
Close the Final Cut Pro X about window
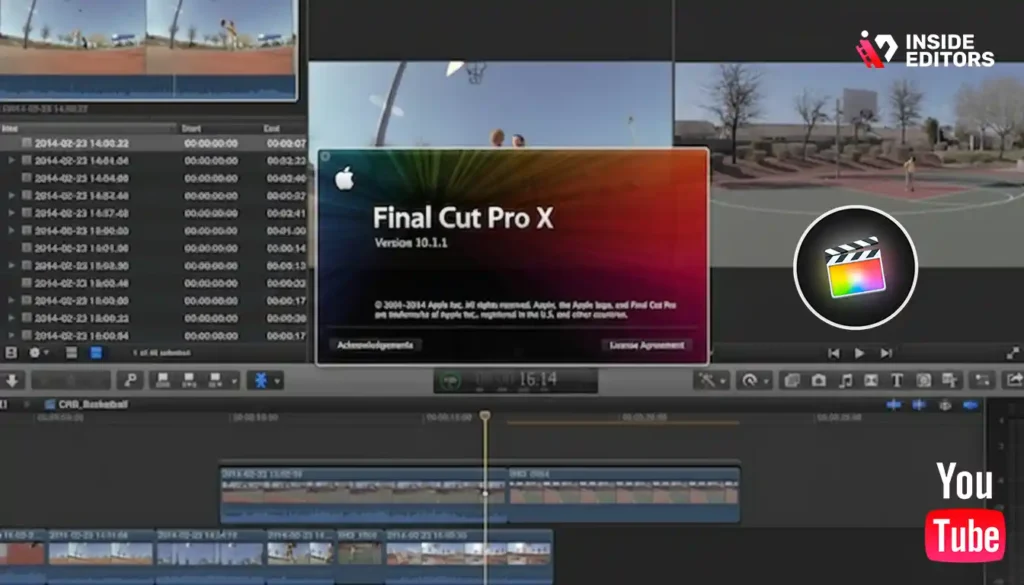[x=326, y=157]
